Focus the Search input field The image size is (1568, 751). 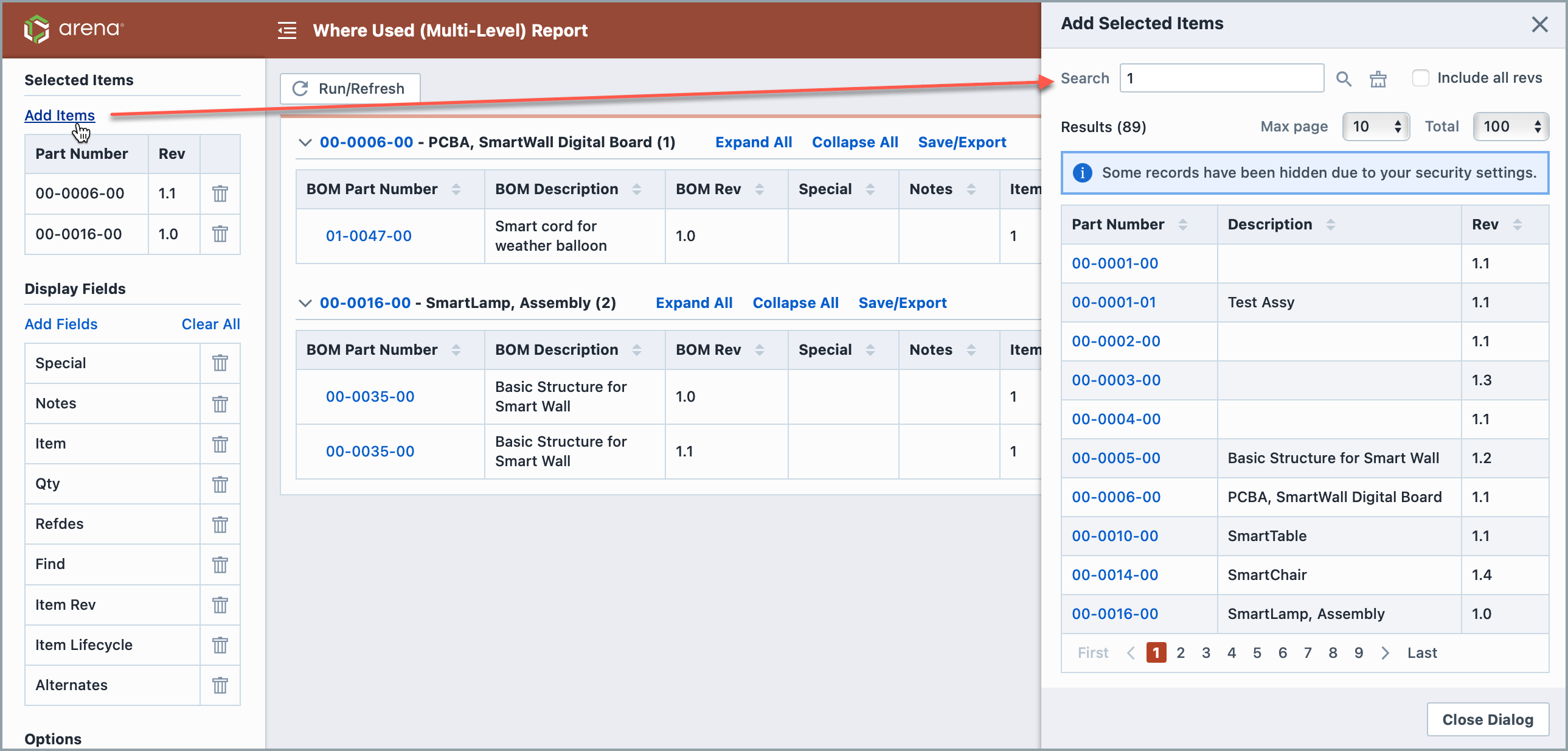(x=1221, y=79)
